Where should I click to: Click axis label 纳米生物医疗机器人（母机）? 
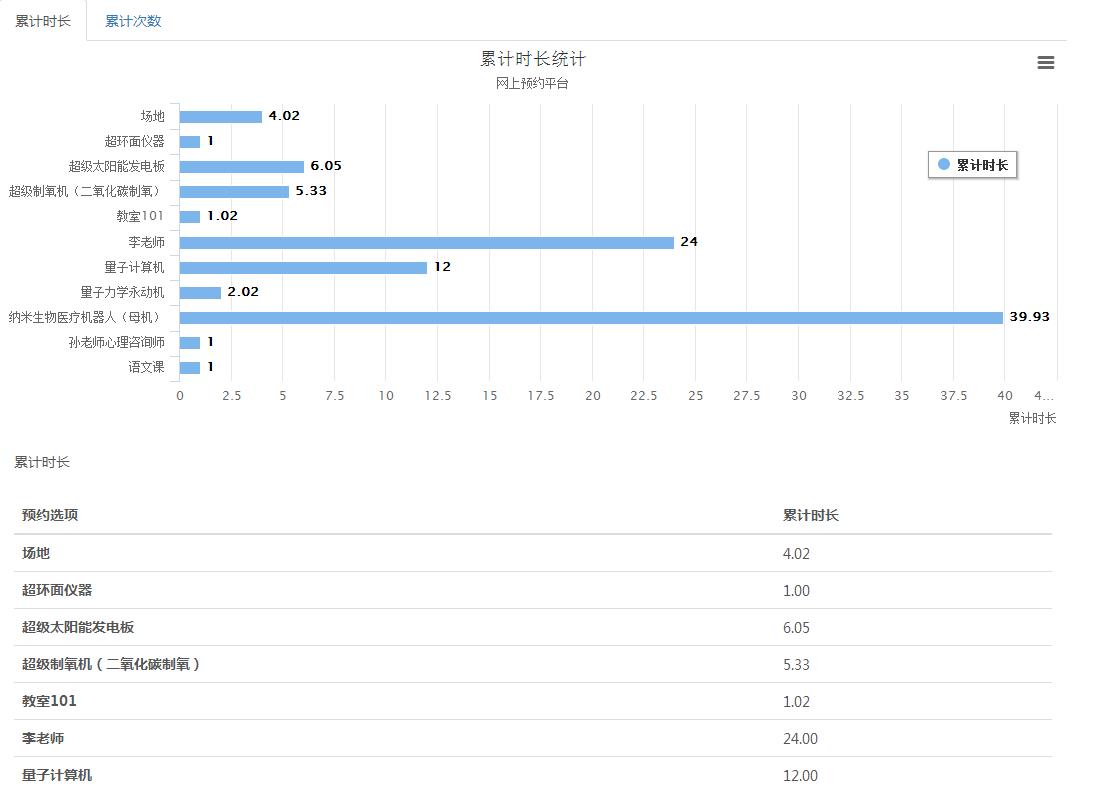86,318
